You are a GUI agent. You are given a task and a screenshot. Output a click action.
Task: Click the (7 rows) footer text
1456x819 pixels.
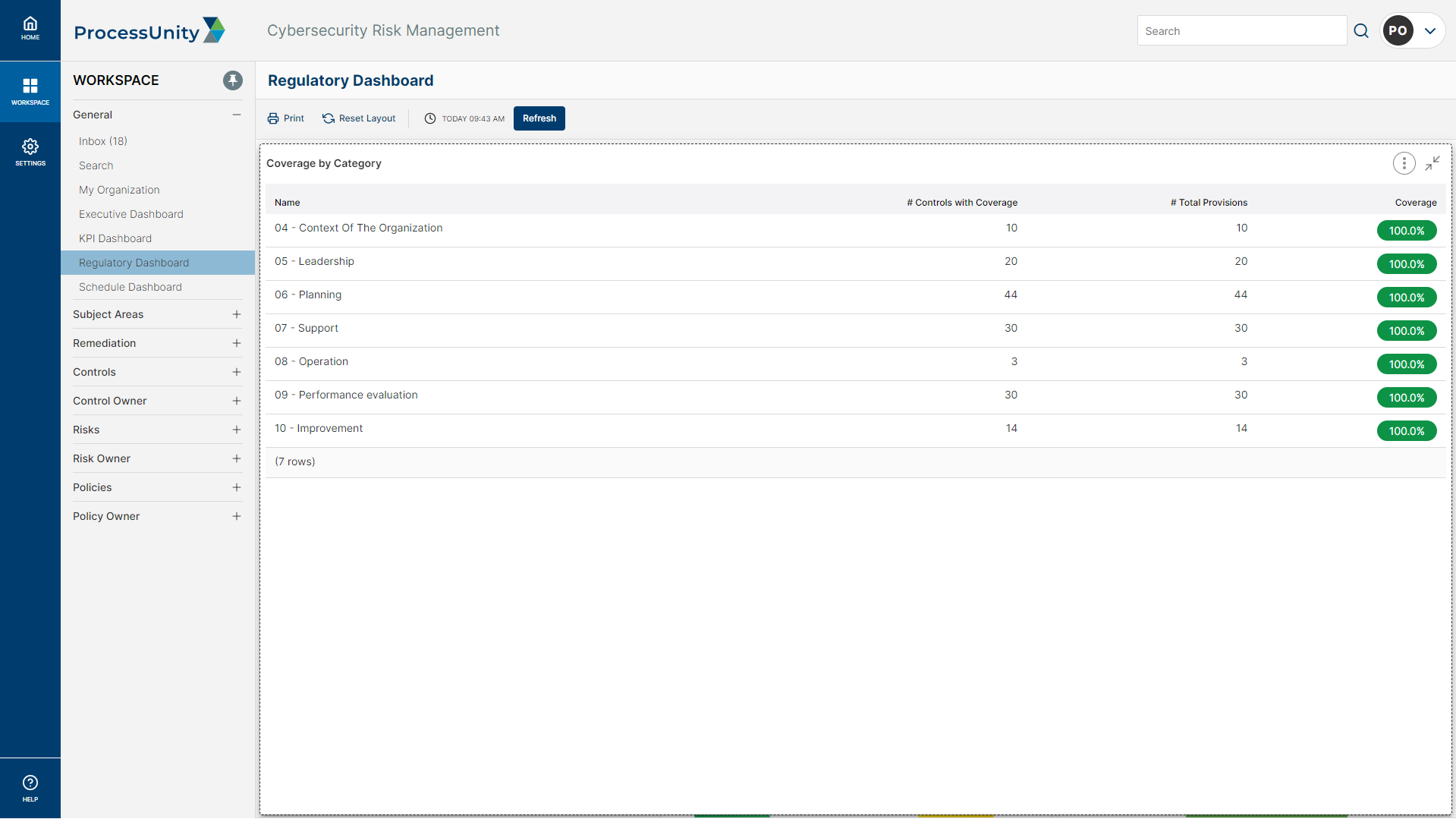pos(294,461)
